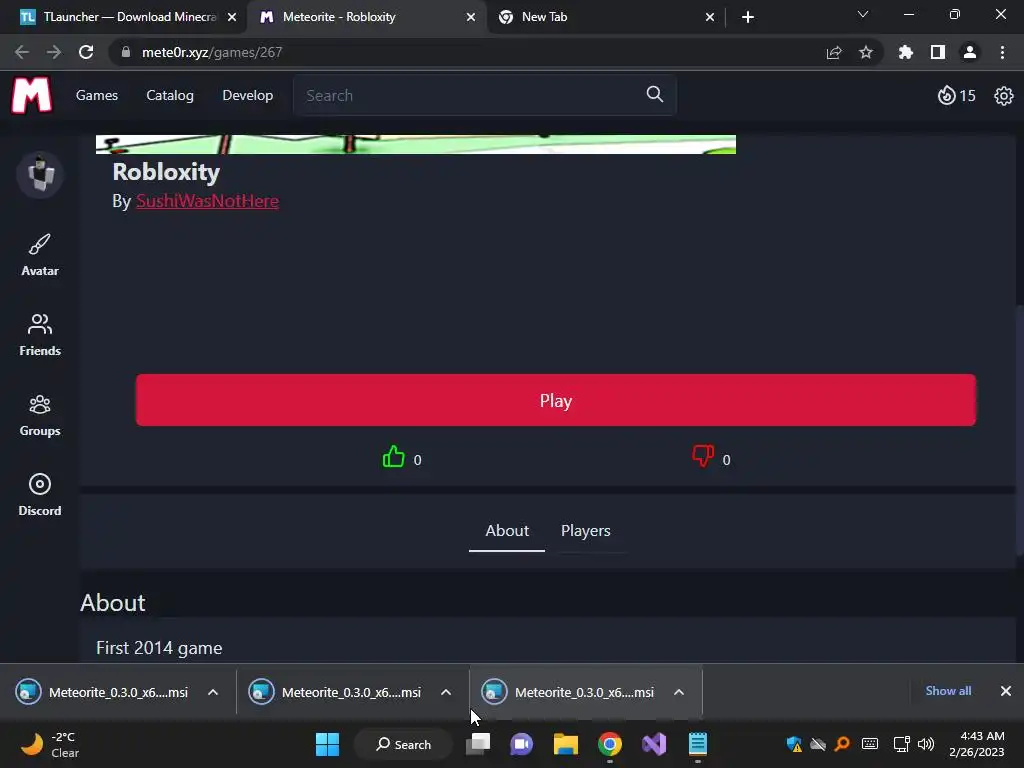Select the Players tab
Screen dimensions: 1024x768
[586, 531]
